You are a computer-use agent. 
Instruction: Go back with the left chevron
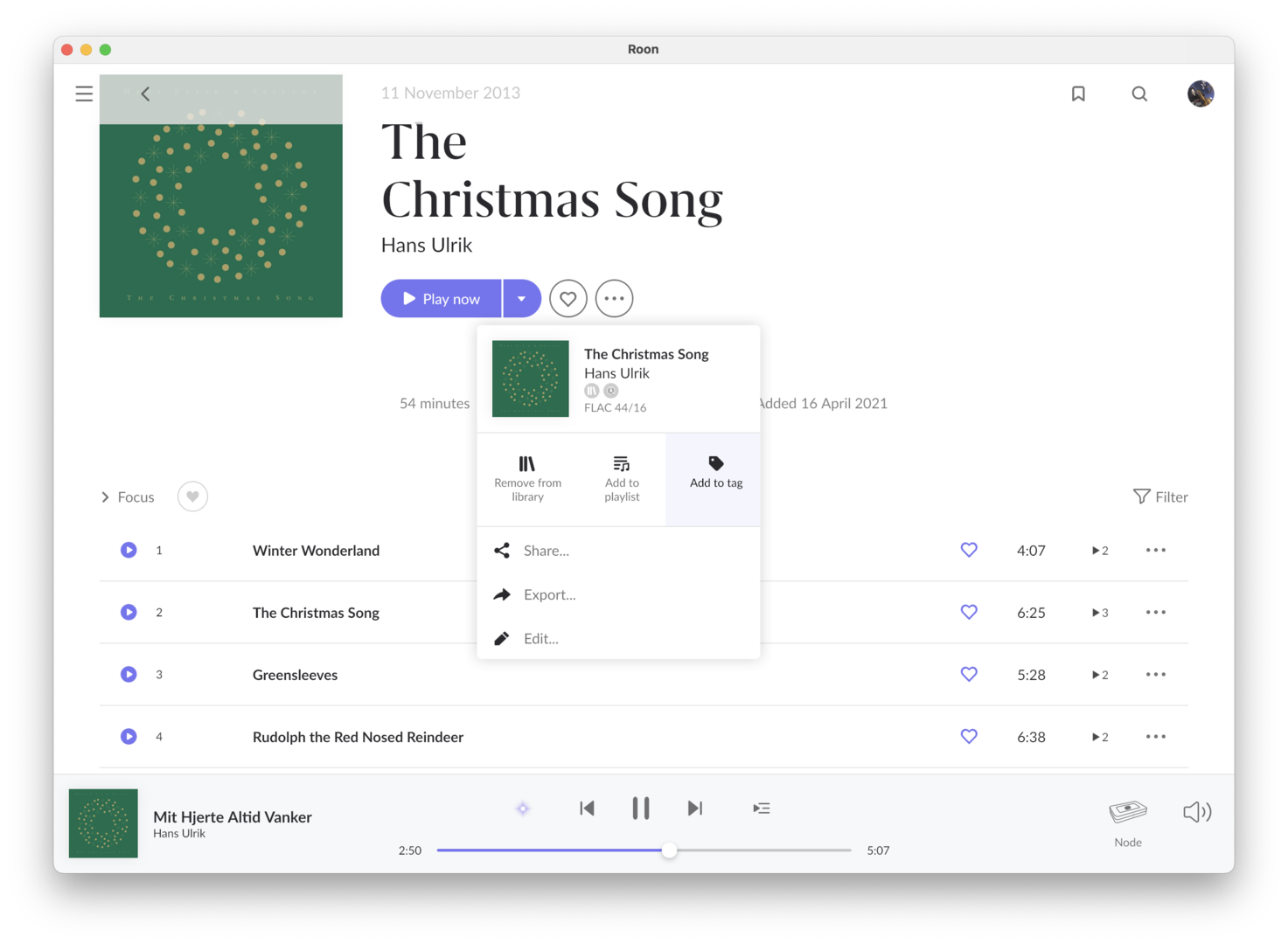145,94
